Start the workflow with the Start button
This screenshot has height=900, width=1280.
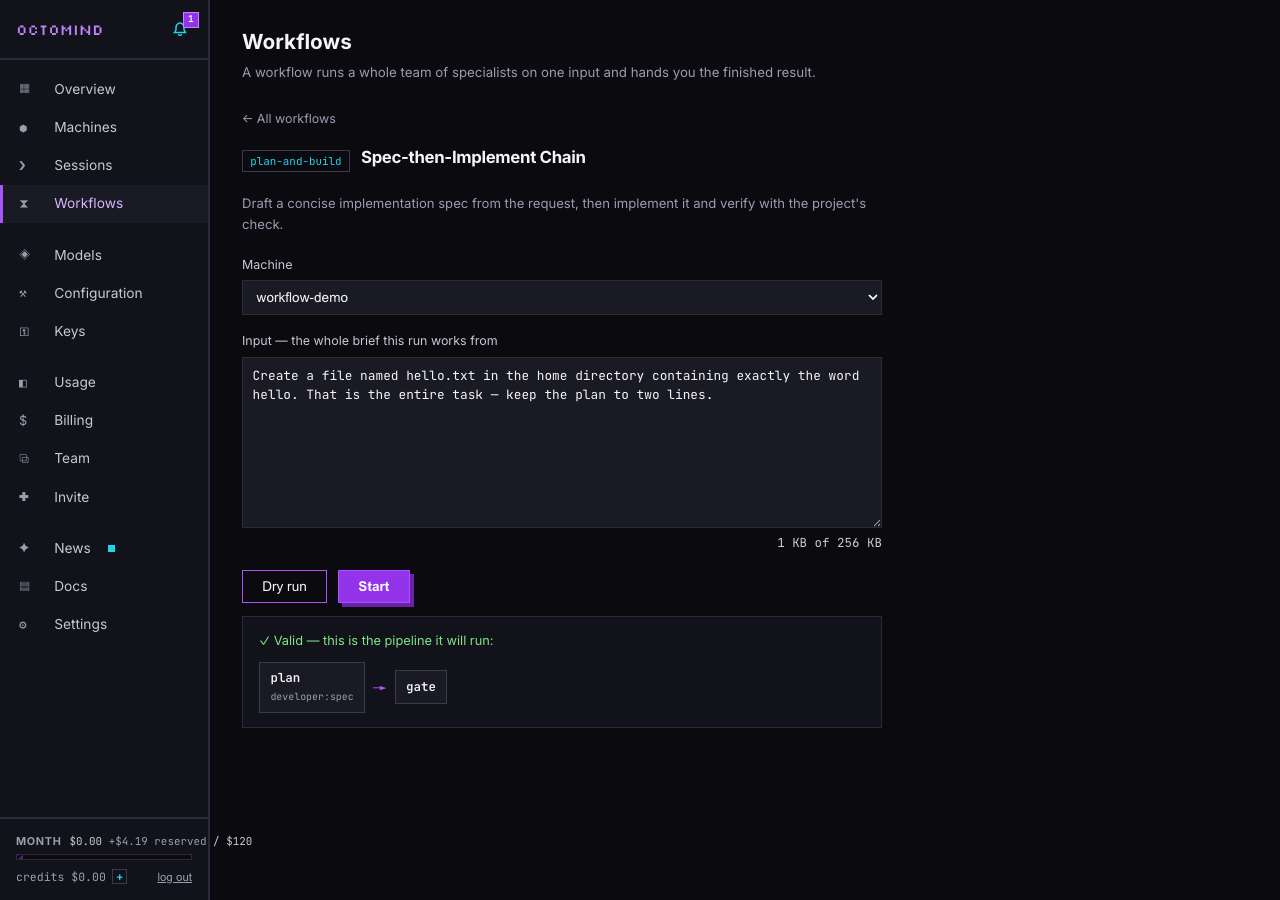pos(374,586)
